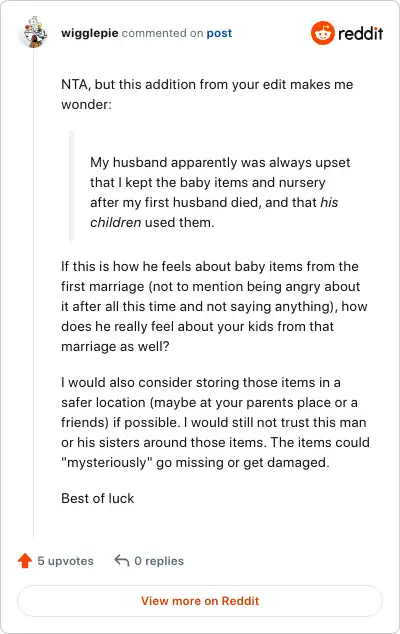Click the "View more on Reddit" button

click(200, 601)
